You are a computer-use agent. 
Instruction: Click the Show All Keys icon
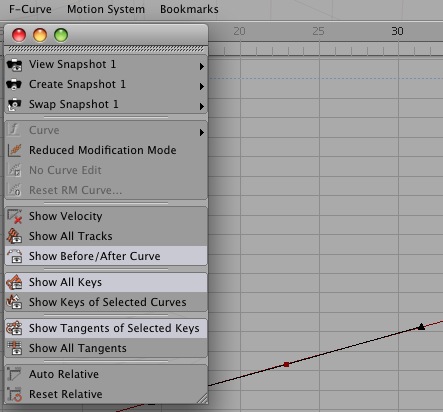click(14, 282)
